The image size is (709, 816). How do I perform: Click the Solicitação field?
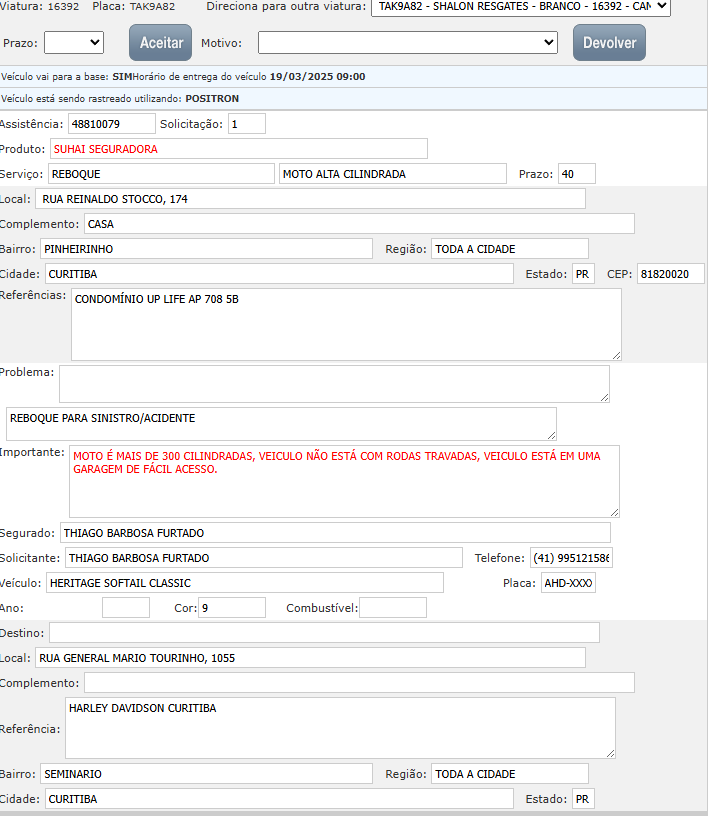click(x=247, y=124)
